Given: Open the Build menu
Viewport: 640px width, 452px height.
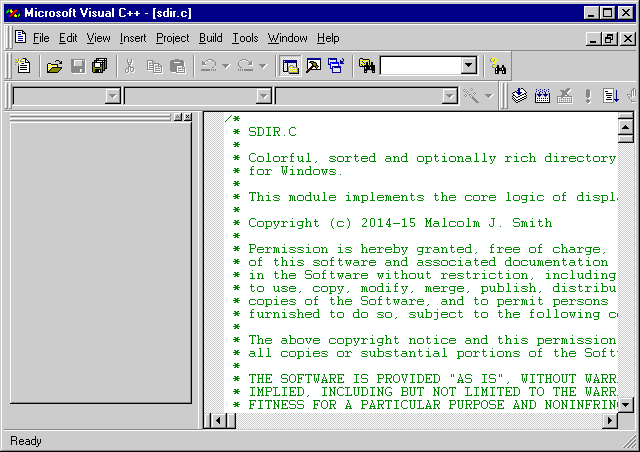Looking at the screenshot, I should tap(211, 38).
